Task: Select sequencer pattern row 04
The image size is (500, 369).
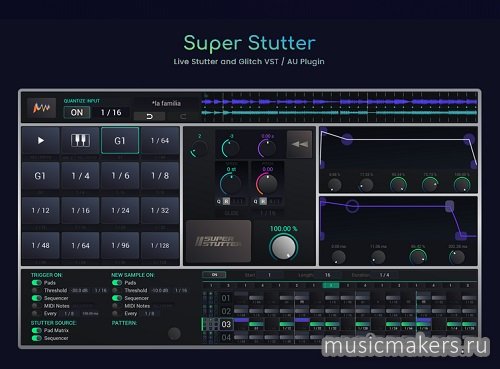Action: pyautogui.click(x=226, y=337)
